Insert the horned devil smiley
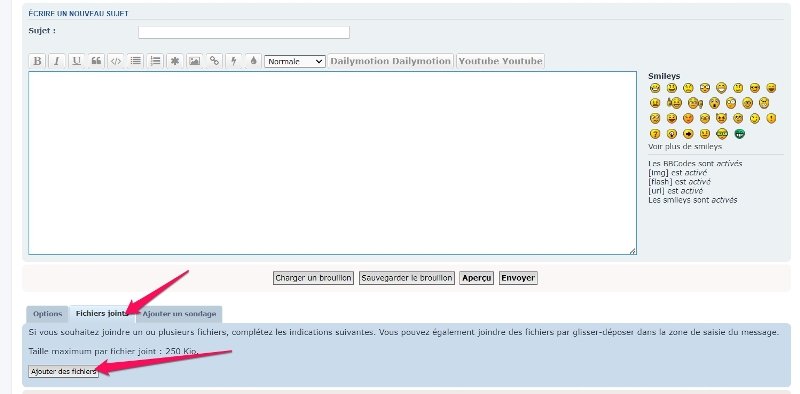Viewport: 800px width, 394px height. (721, 118)
